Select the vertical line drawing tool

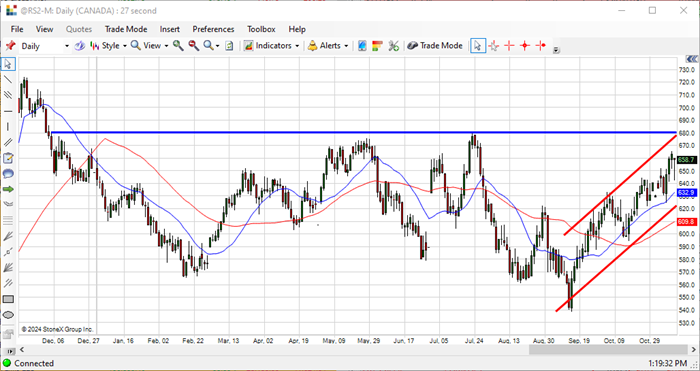tap(8, 126)
